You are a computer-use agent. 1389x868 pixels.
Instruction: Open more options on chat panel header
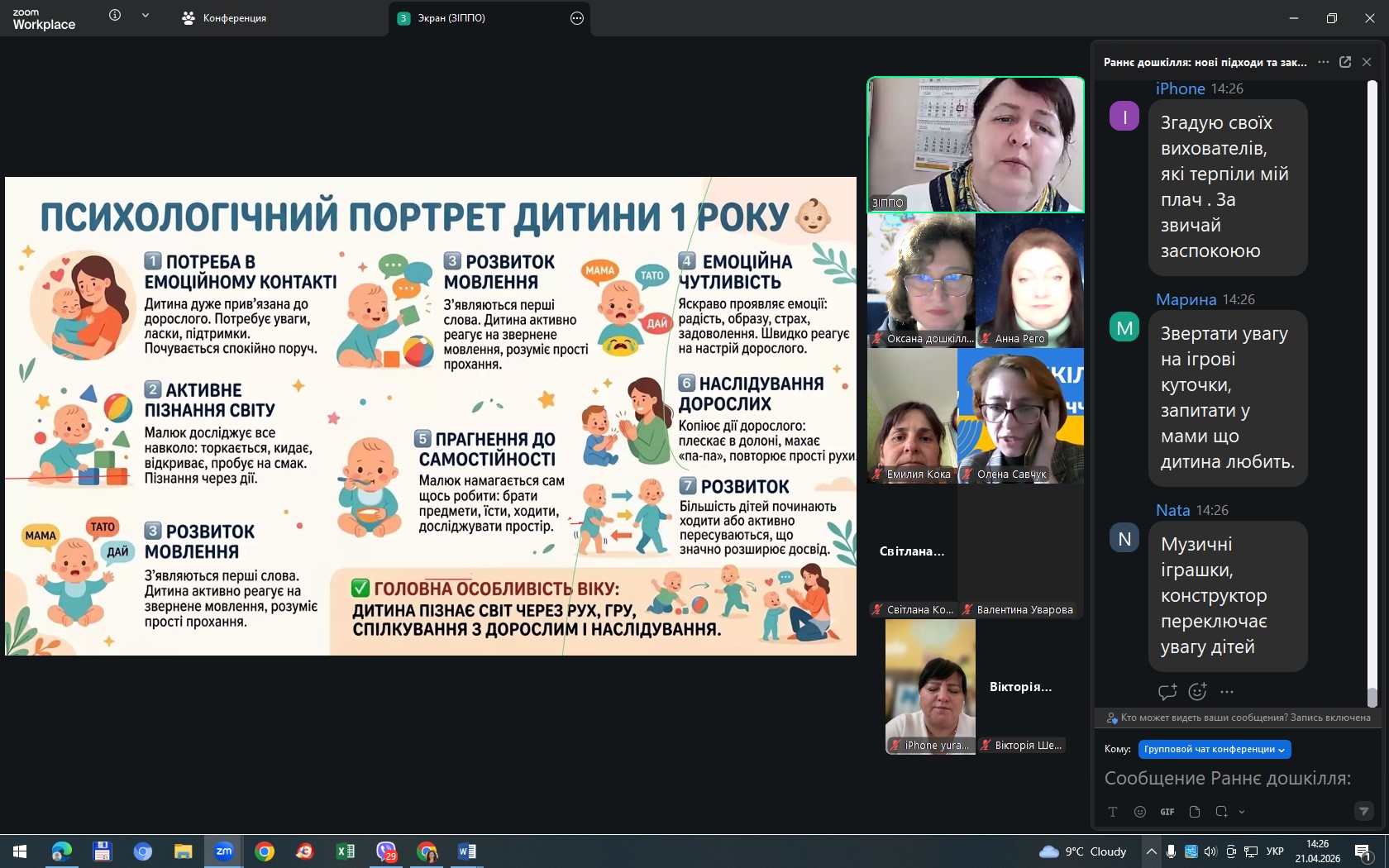click(x=1324, y=62)
